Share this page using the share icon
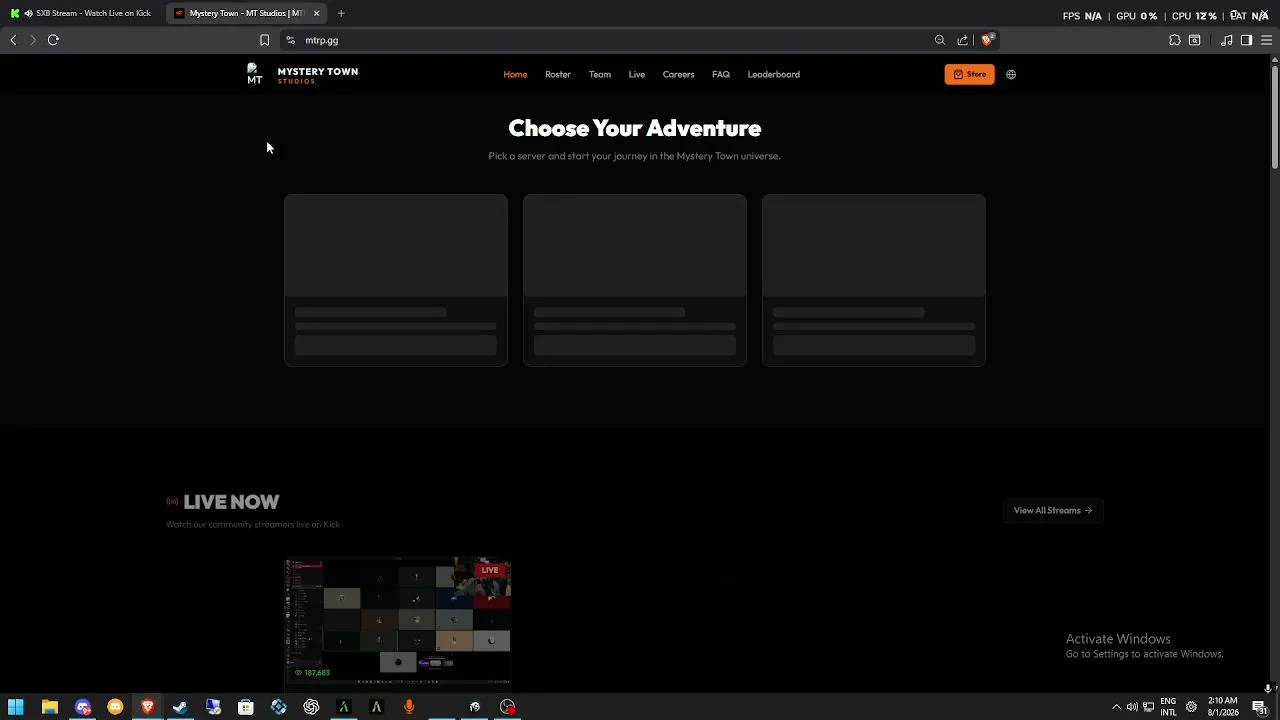This screenshot has height=720, width=1280. (x=962, y=40)
